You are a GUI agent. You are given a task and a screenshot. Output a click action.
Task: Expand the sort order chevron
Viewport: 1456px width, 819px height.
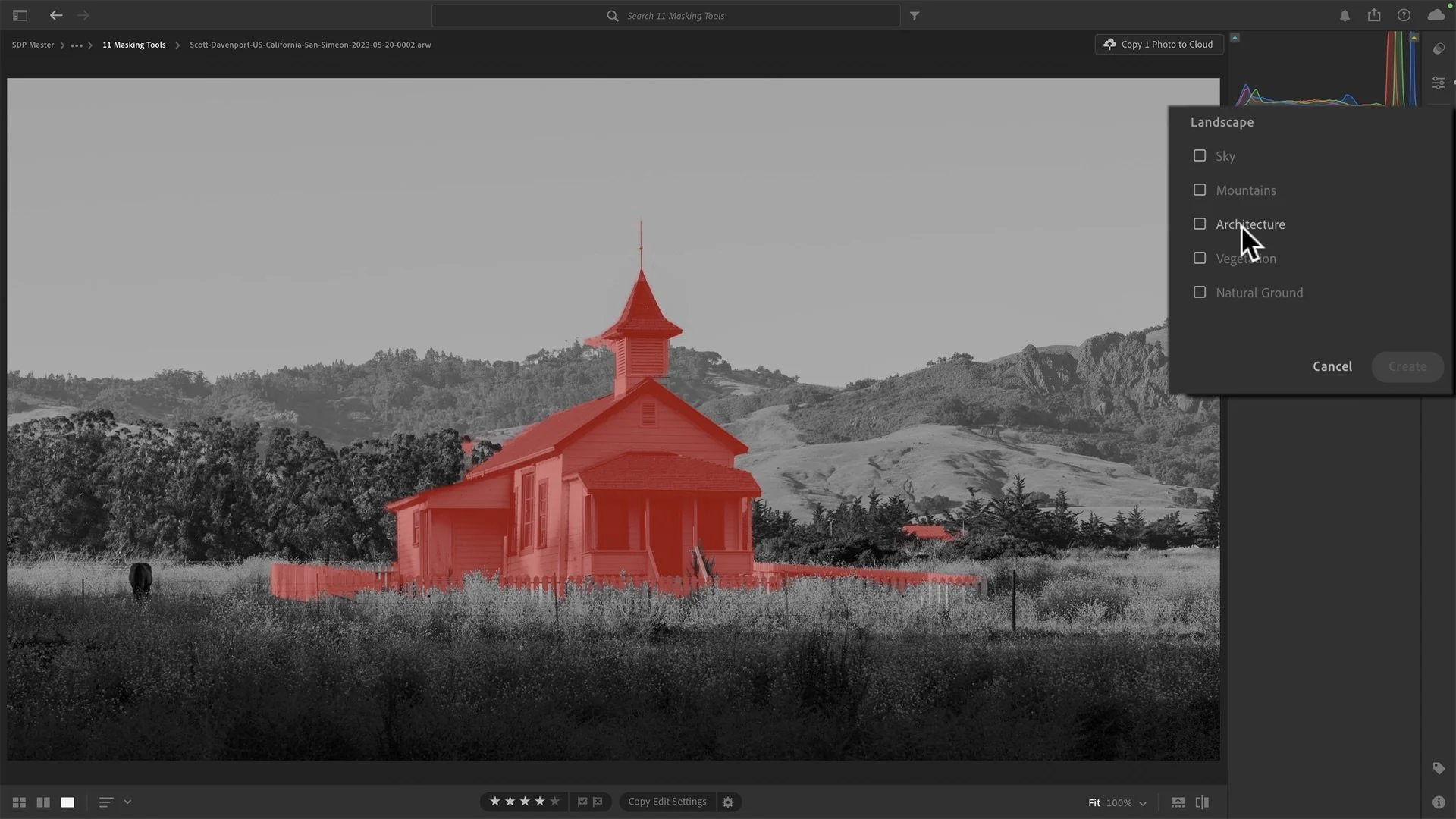click(127, 802)
